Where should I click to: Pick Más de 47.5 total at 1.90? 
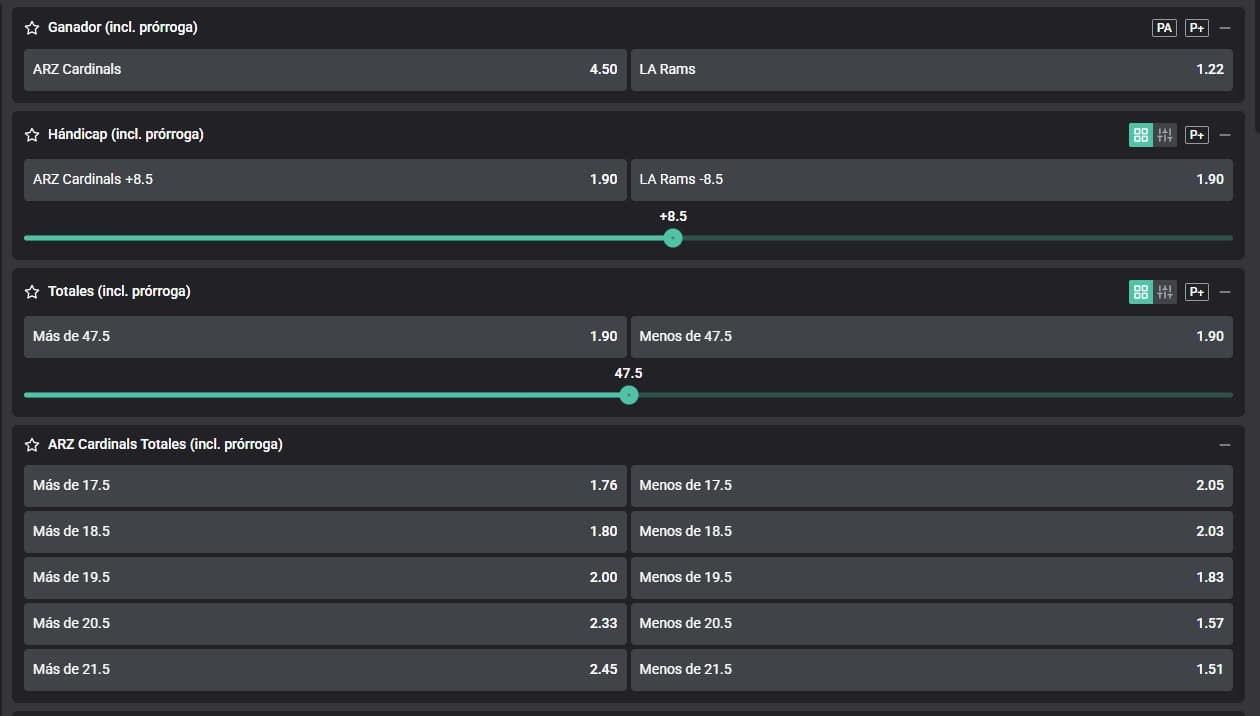pyautogui.click(x=325, y=337)
